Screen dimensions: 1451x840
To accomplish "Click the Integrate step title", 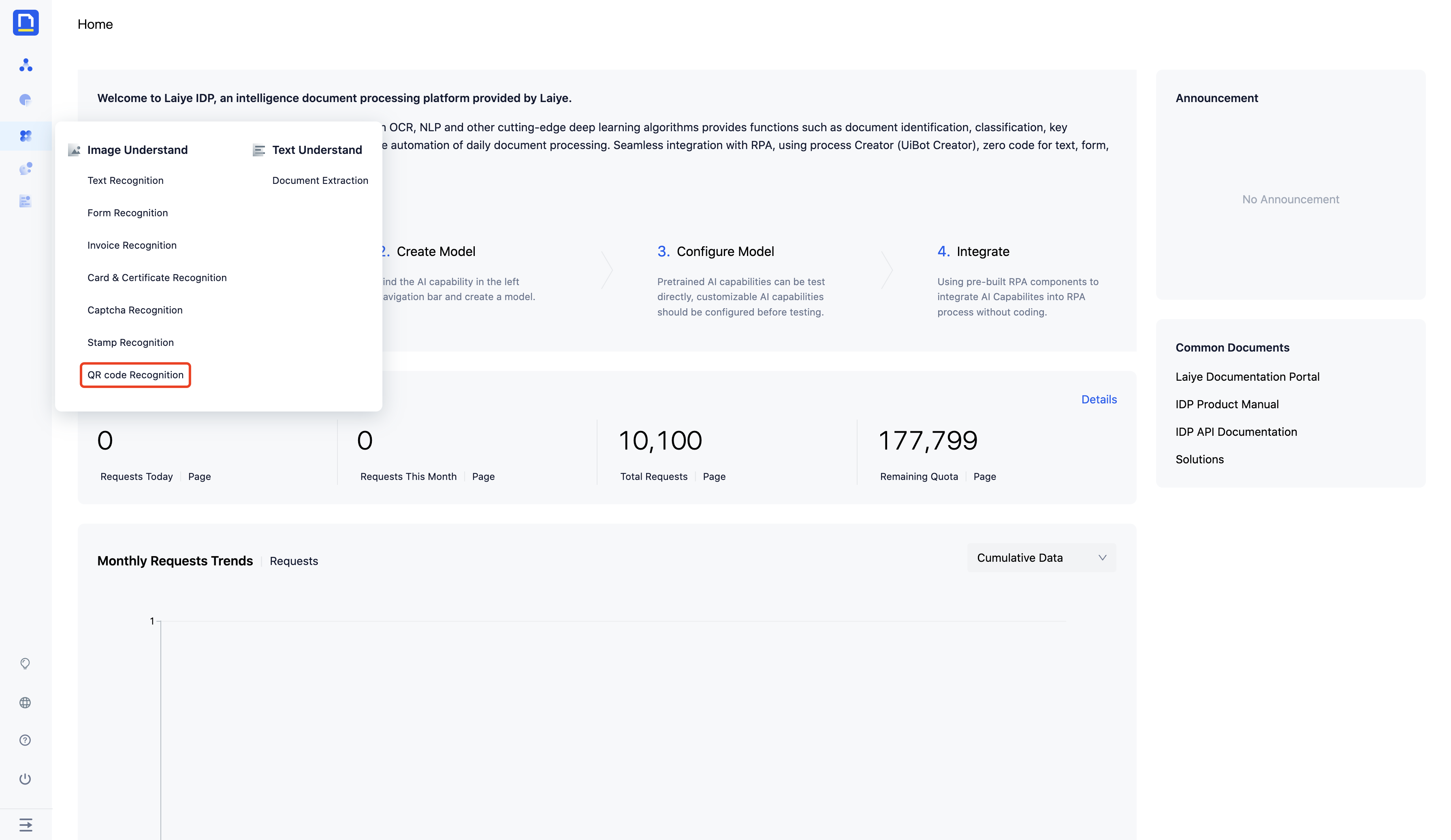I will point(982,252).
